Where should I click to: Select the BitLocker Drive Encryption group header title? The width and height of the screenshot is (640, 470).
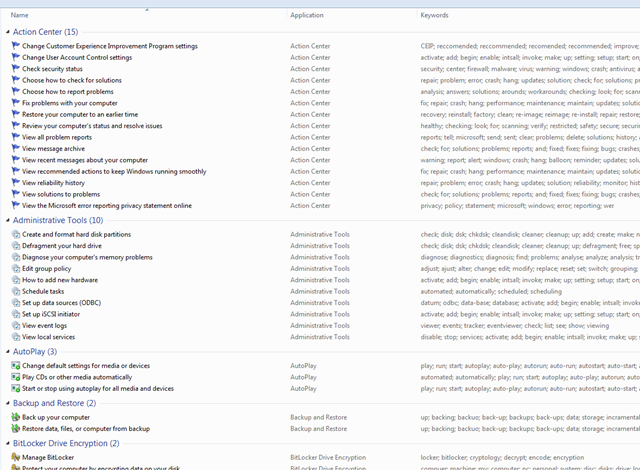pos(66,443)
